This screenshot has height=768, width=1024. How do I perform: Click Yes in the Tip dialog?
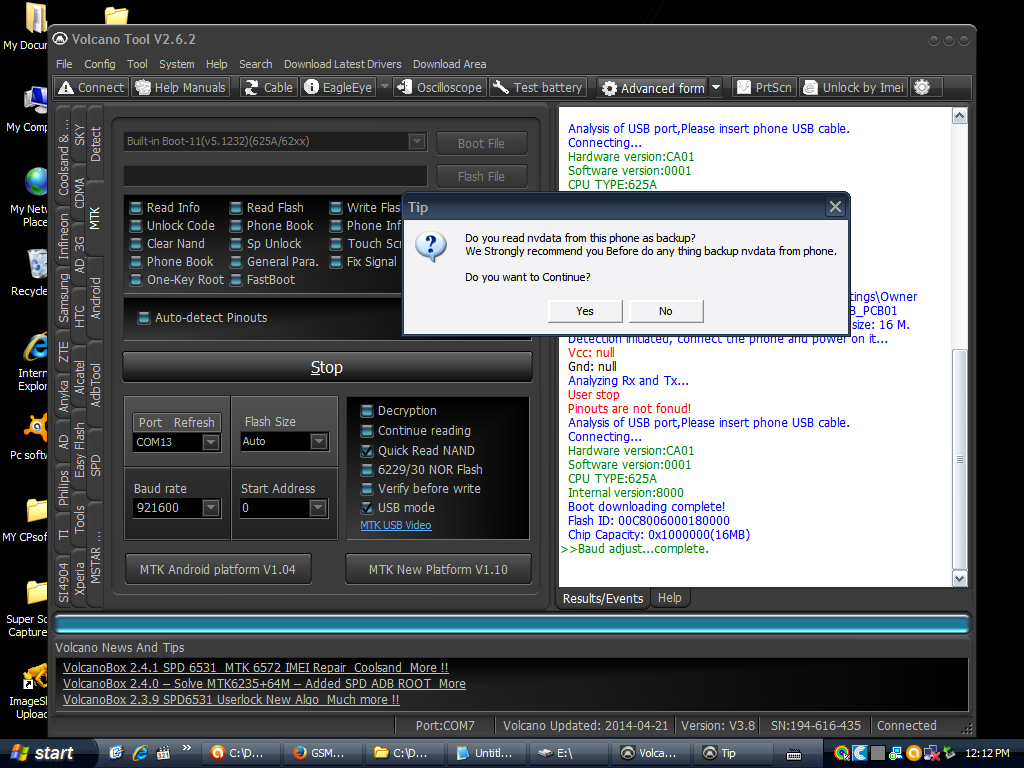[x=585, y=311]
